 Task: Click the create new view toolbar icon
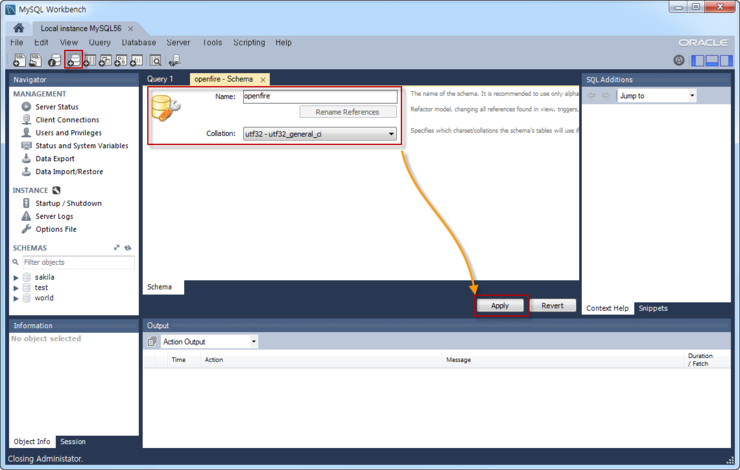click(x=105, y=60)
